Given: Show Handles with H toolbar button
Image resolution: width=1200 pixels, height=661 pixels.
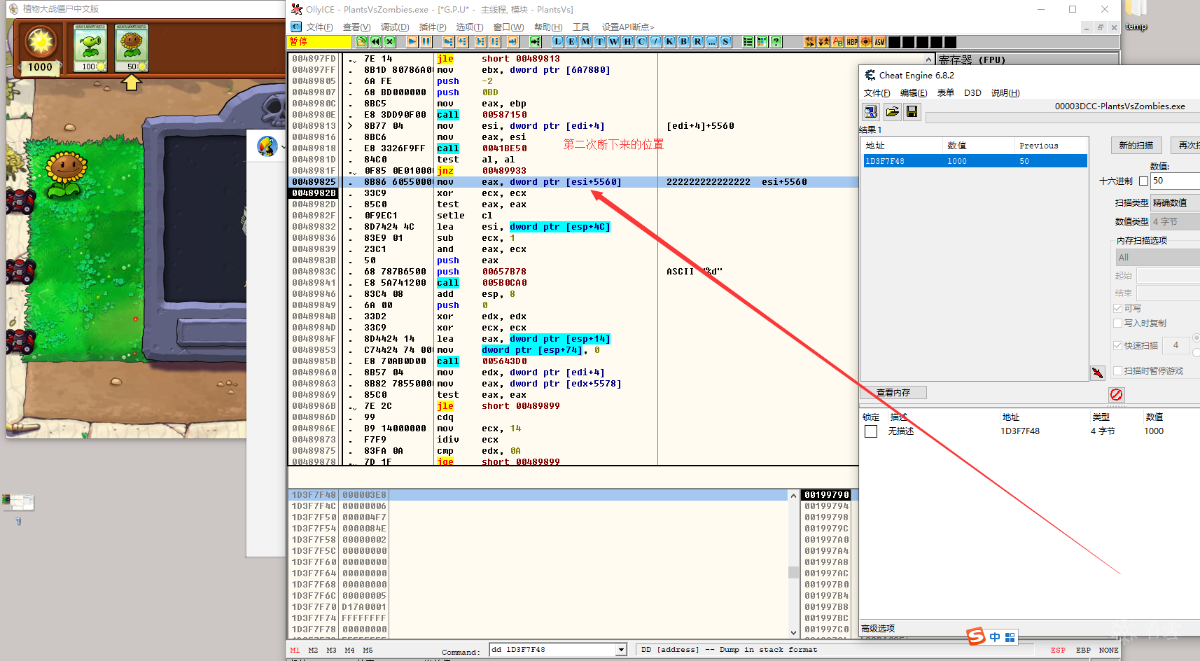Looking at the screenshot, I should 628,42.
